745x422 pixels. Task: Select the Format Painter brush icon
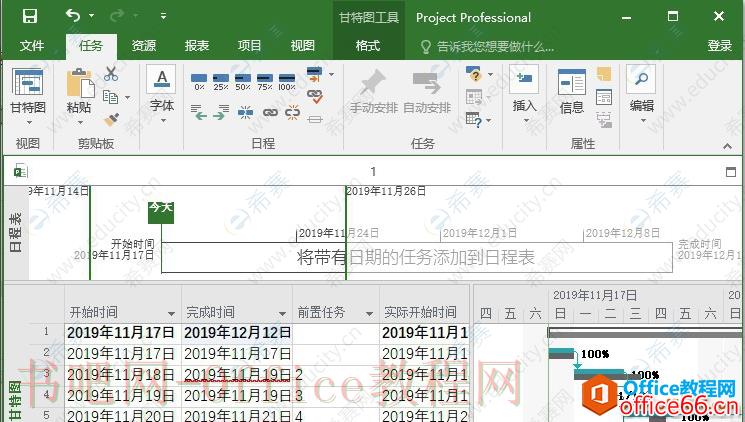[111, 119]
